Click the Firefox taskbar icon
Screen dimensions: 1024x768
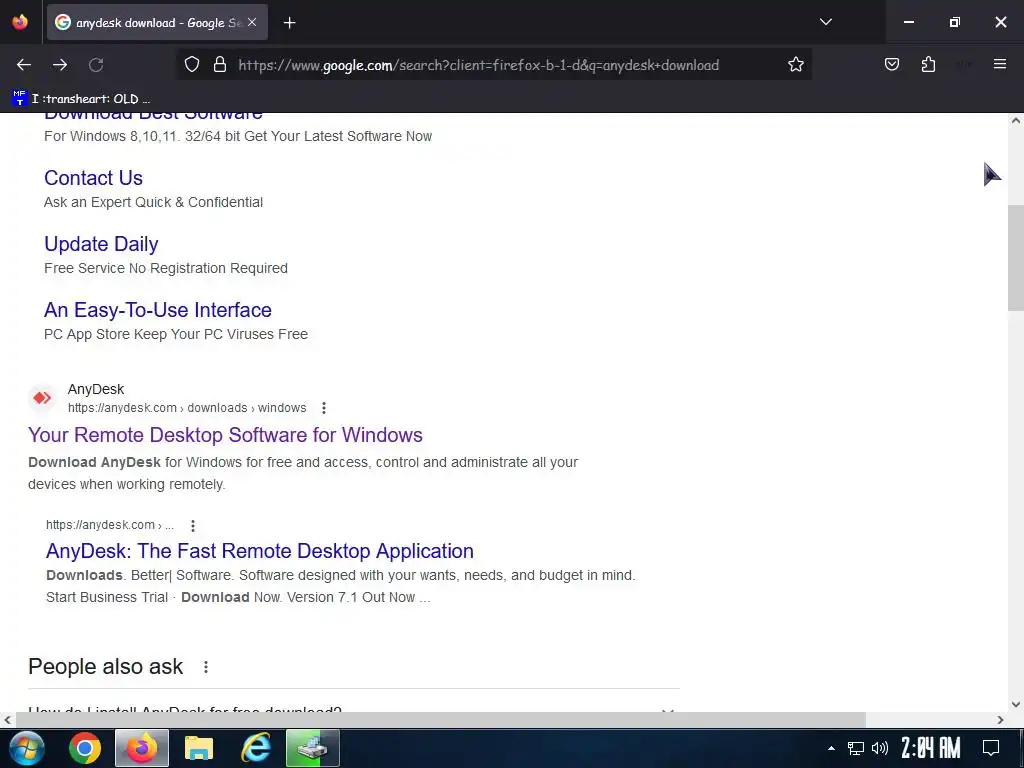coord(142,748)
